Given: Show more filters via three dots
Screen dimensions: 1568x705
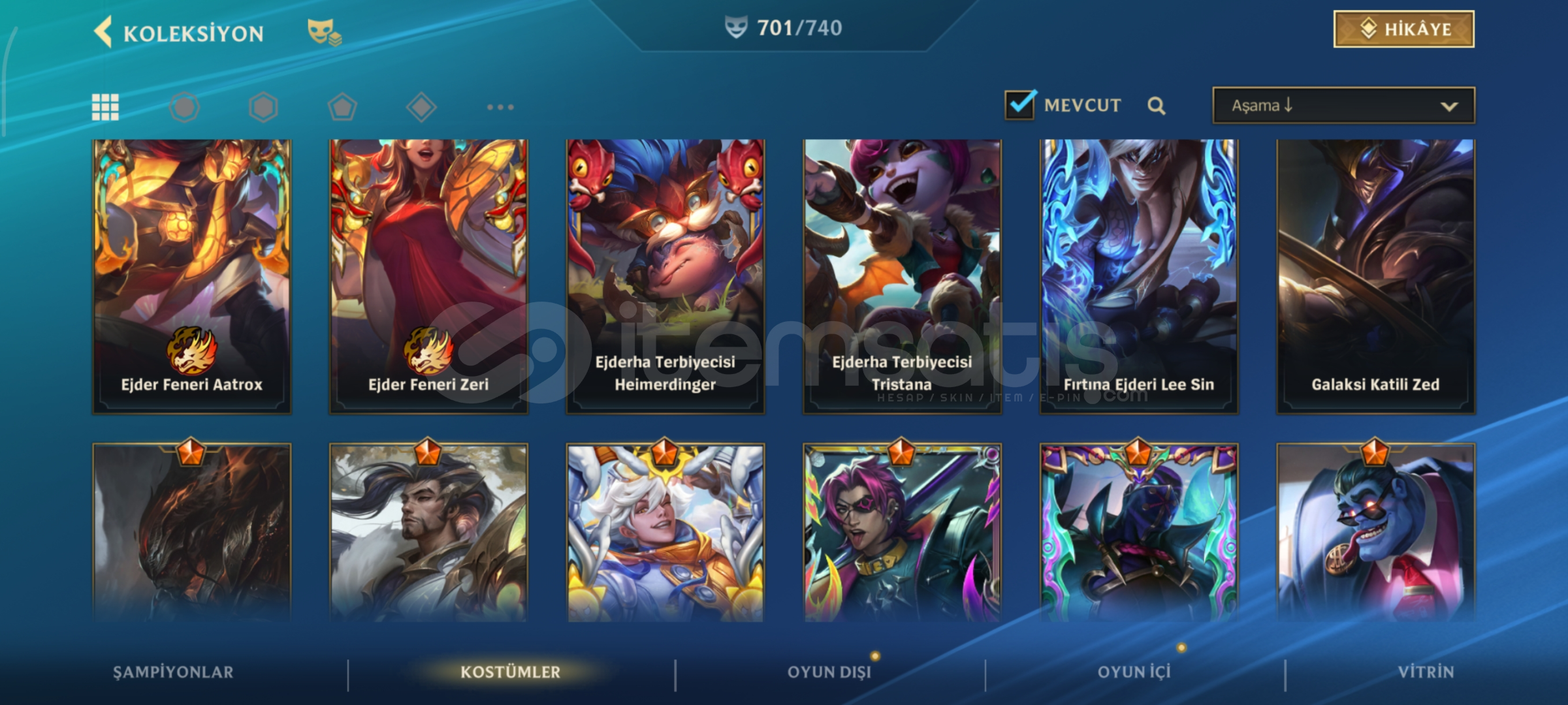Looking at the screenshot, I should (x=500, y=107).
